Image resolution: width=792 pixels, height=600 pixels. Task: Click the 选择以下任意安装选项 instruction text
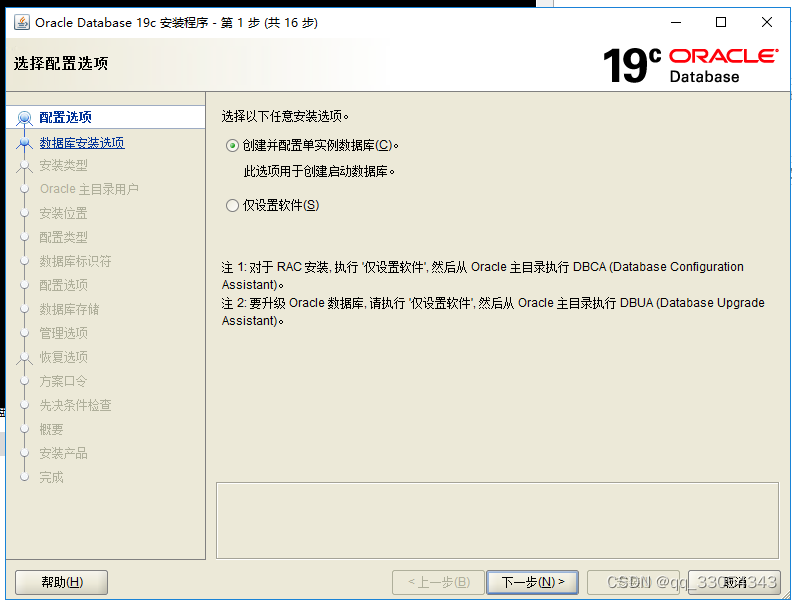pyautogui.click(x=285, y=117)
